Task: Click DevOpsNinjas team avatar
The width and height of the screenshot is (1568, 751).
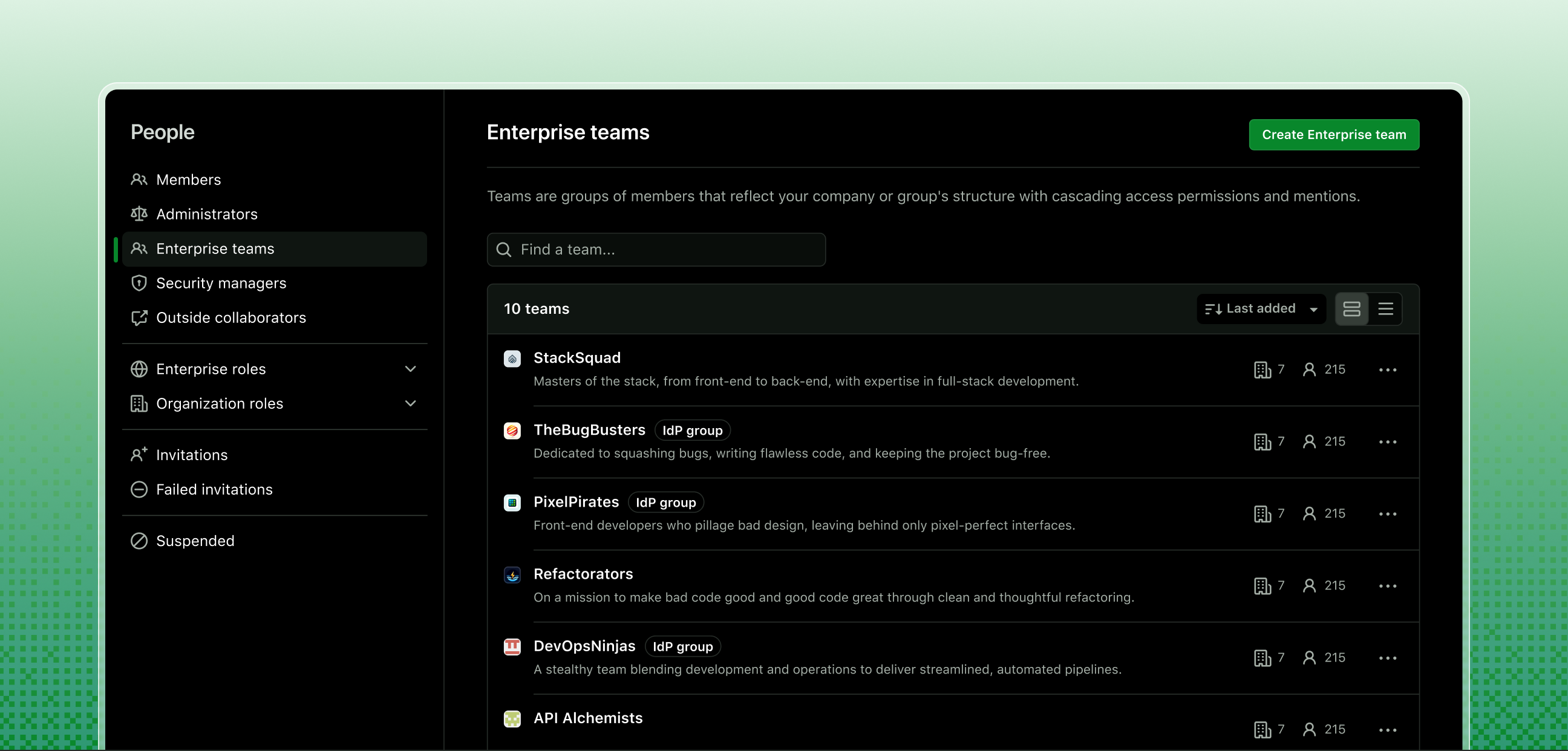Action: tap(512, 646)
